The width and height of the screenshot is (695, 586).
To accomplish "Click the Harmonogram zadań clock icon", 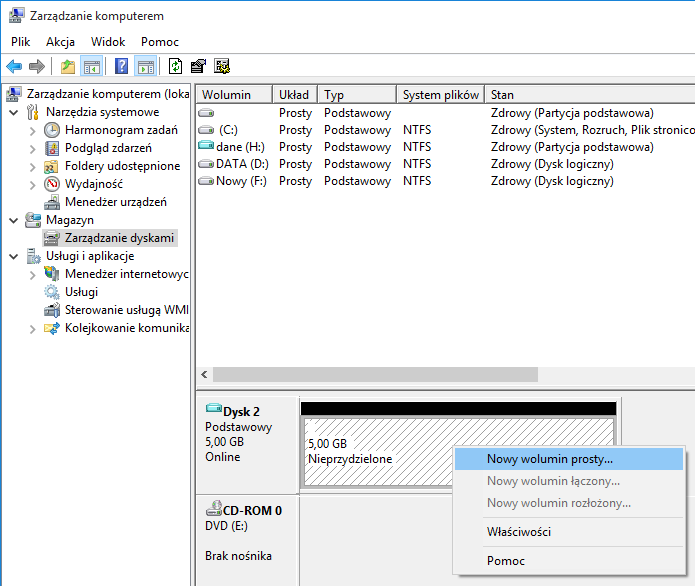I will pos(52,130).
